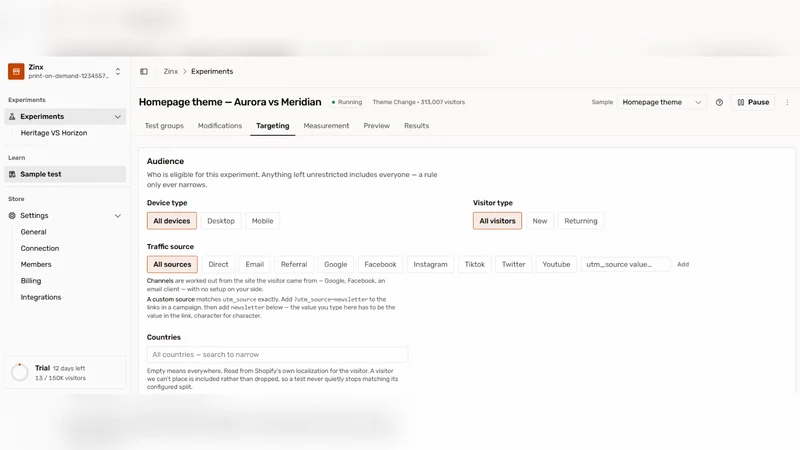Open the store switcher up-down arrows
Viewport: 800px width, 450px height.
(118, 71)
